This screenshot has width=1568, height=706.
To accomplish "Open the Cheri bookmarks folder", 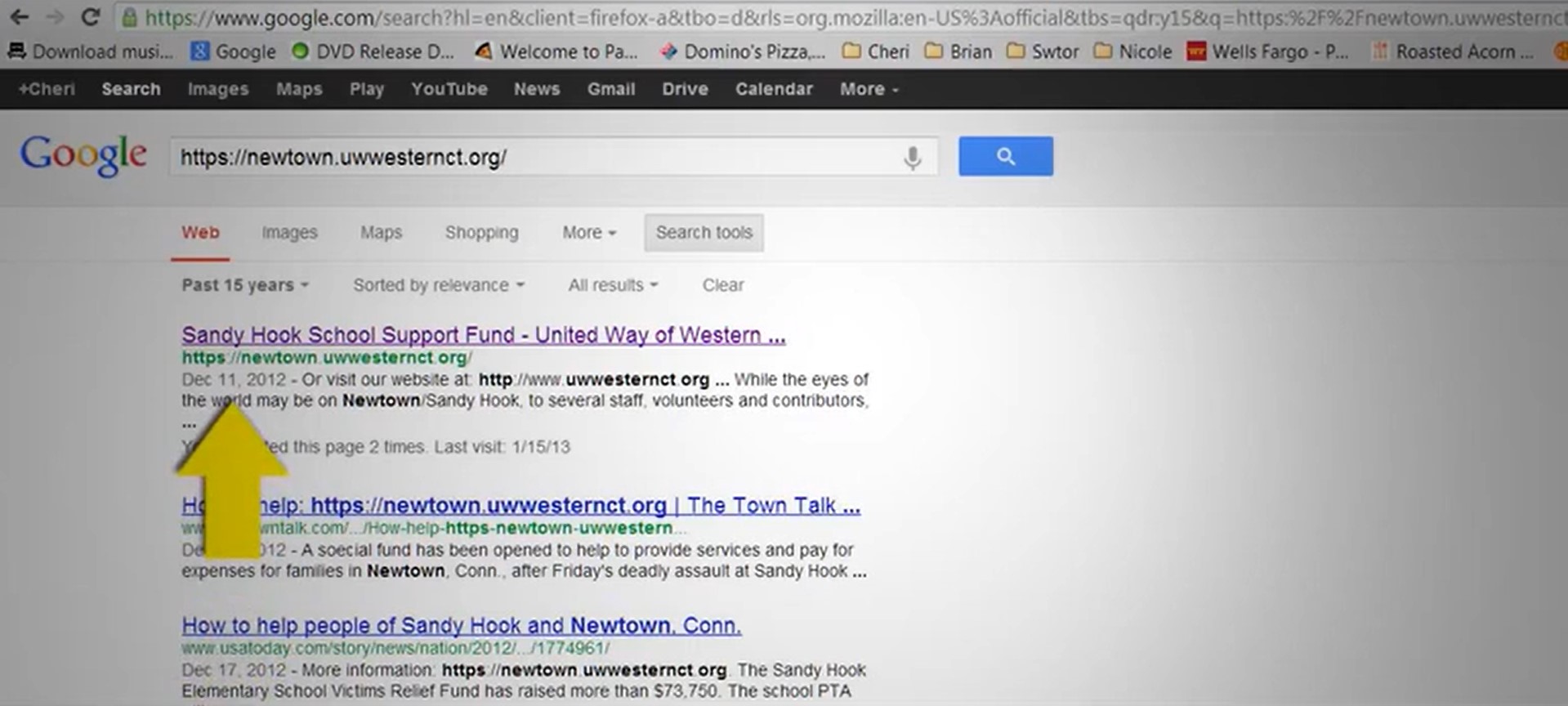I will click(x=876, y=51).
